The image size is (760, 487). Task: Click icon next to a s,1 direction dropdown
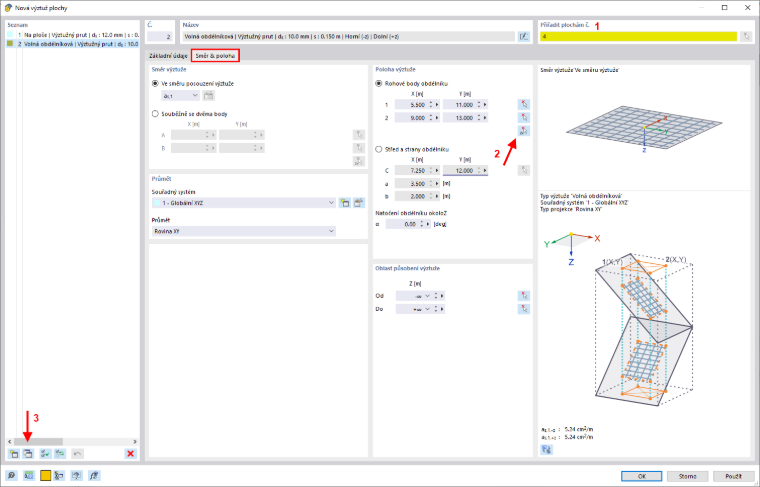tap(208, 95)
